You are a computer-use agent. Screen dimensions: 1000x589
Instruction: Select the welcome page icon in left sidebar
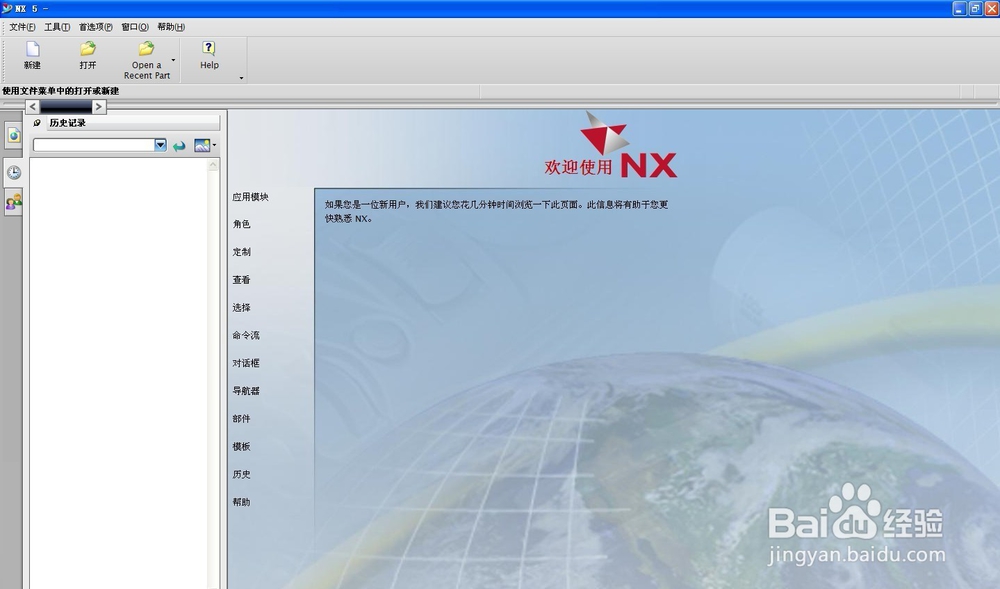coord(13,135)
